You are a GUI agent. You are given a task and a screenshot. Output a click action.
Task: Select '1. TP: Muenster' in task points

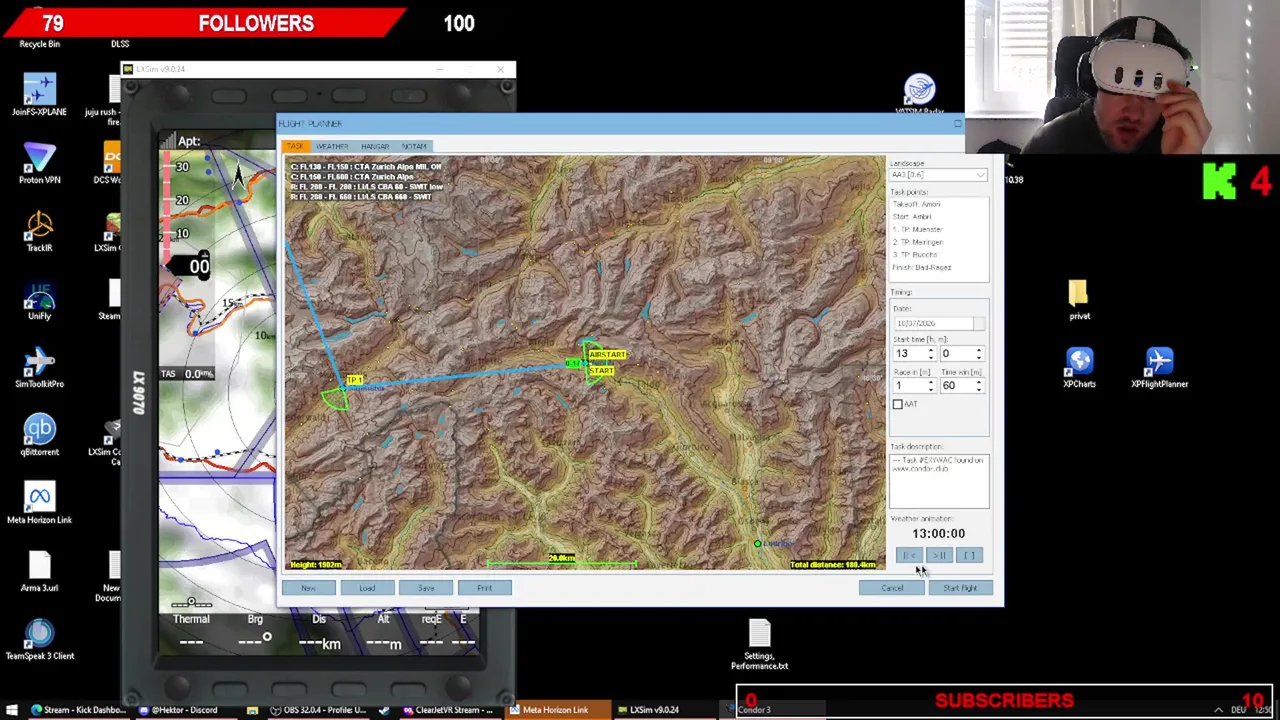pyautogui.click(x=918, y=230)
